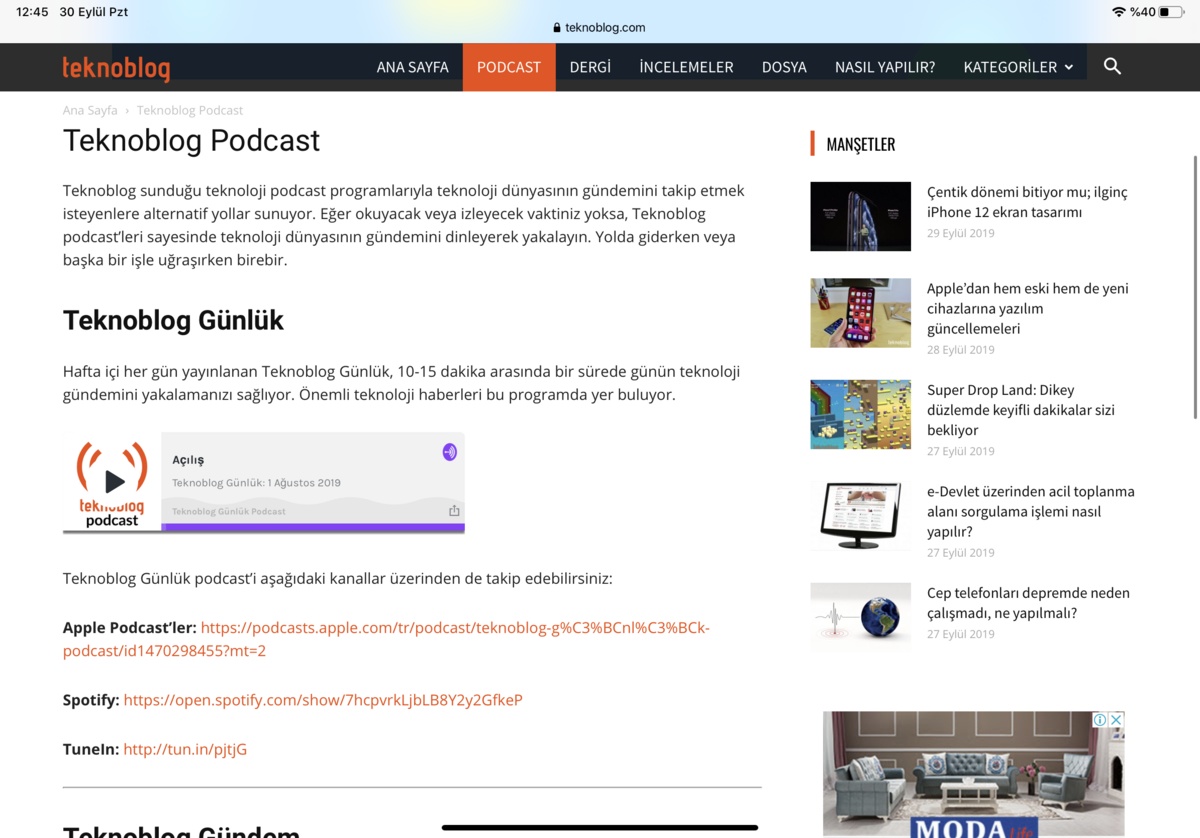This screenshot has height=838, width=1200.
Task: Click 'Teknoblog Günlük: 1 Ağustos 2019' text
Action: pos(256,483)
